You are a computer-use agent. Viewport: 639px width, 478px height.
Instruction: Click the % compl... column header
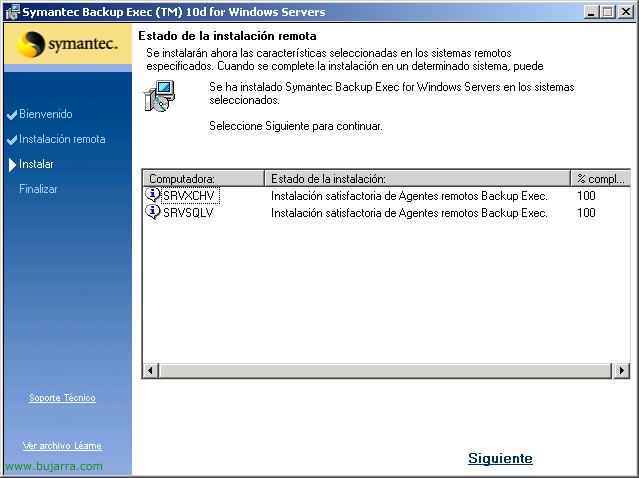point(600,178)
